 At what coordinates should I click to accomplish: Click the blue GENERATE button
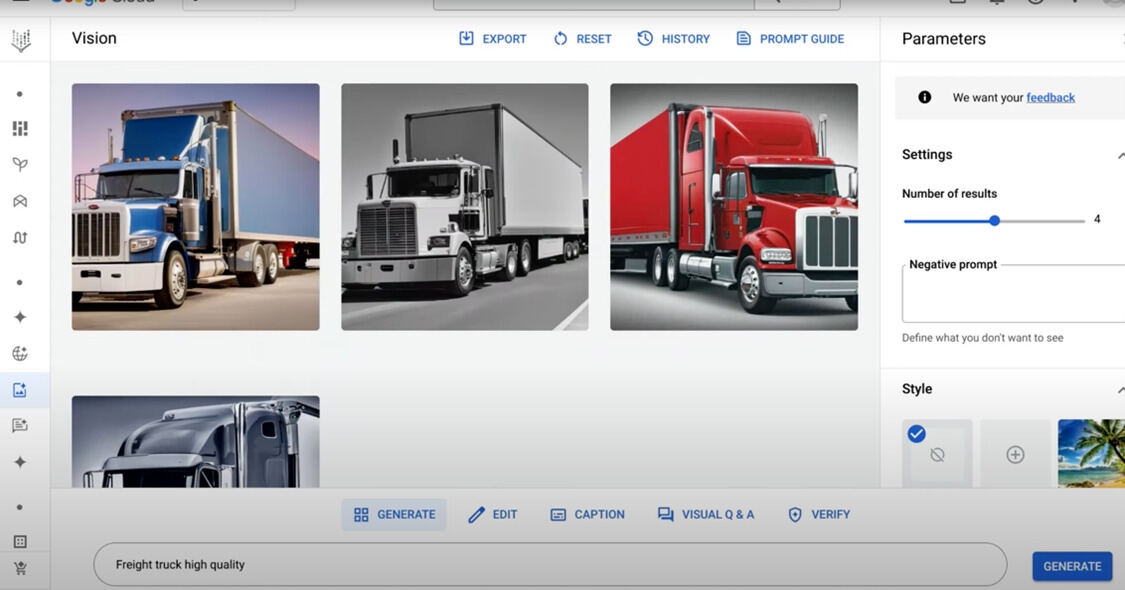(1072, 566)
